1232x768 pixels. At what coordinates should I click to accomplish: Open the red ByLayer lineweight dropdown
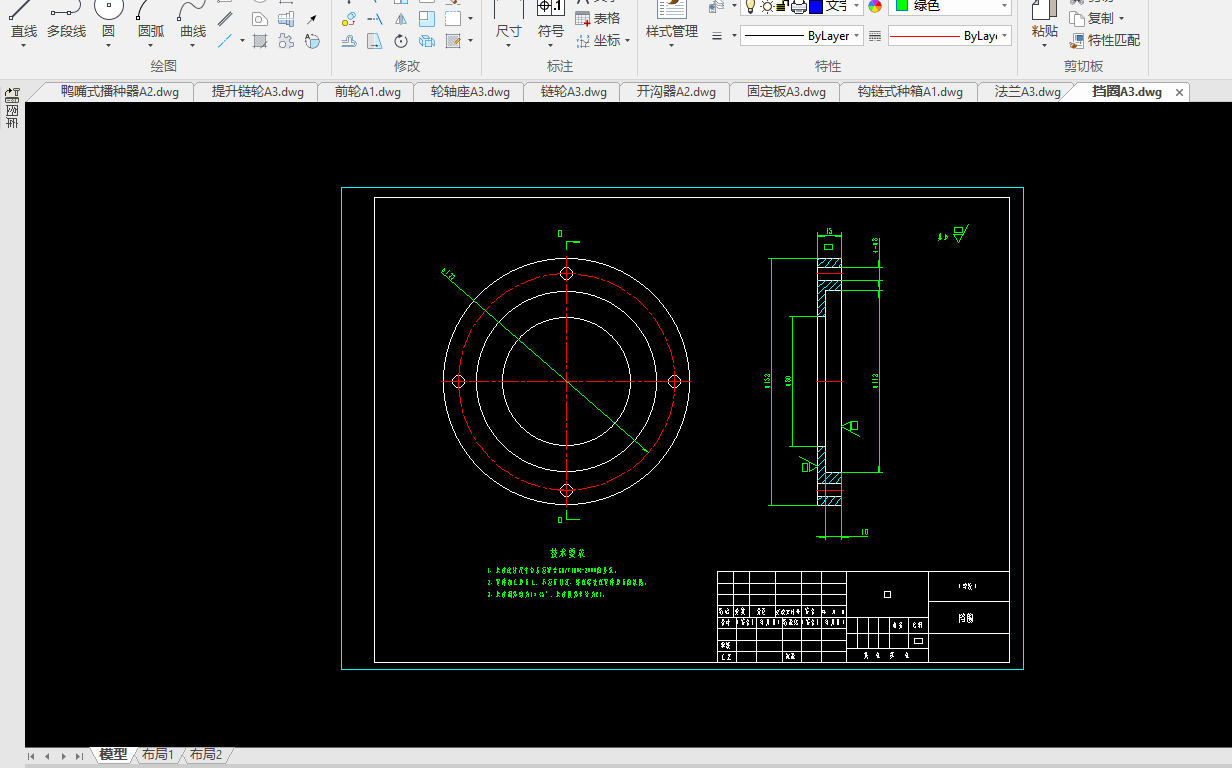[1003, 36]
